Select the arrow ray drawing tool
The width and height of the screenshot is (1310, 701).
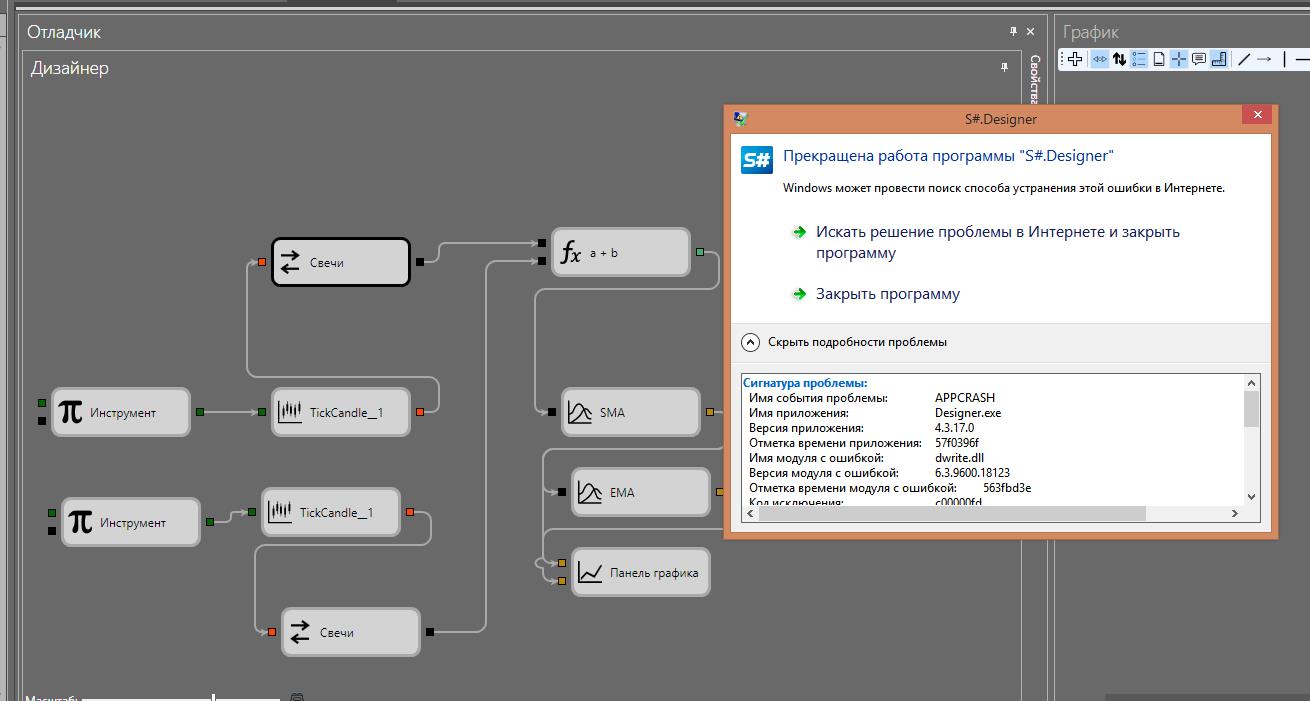tap(1264, 59)
